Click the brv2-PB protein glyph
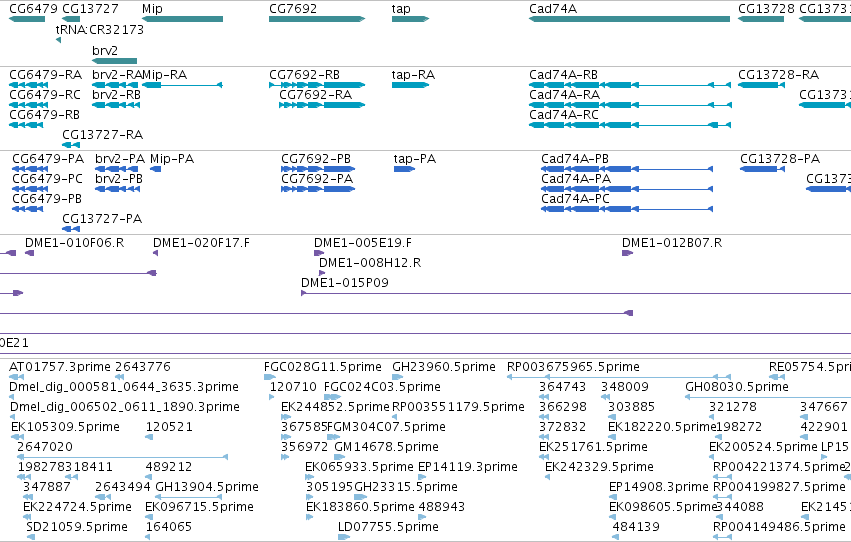The image size is (851, 542). [117, 189]
